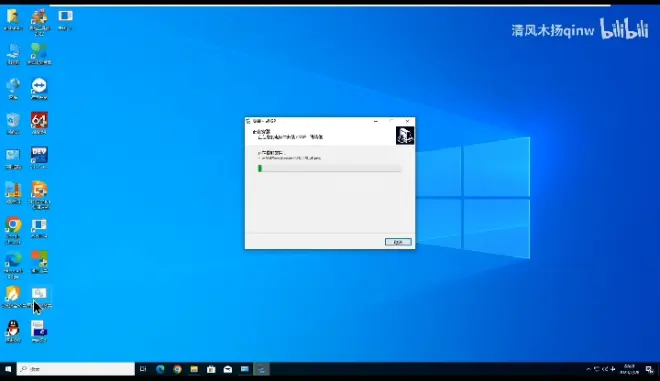Open Task View on the taskbar
Screen dimensions: 660x381
143,369
